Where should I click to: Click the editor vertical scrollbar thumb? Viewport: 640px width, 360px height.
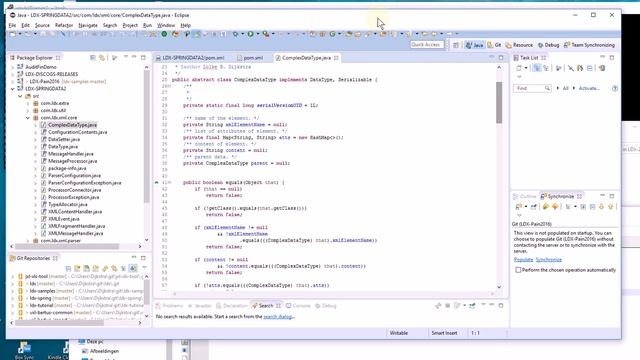coord(499,102)
